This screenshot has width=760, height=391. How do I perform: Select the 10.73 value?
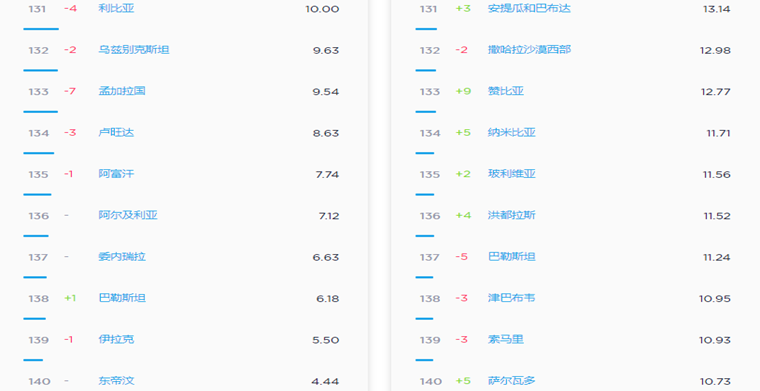coord(715,382)
